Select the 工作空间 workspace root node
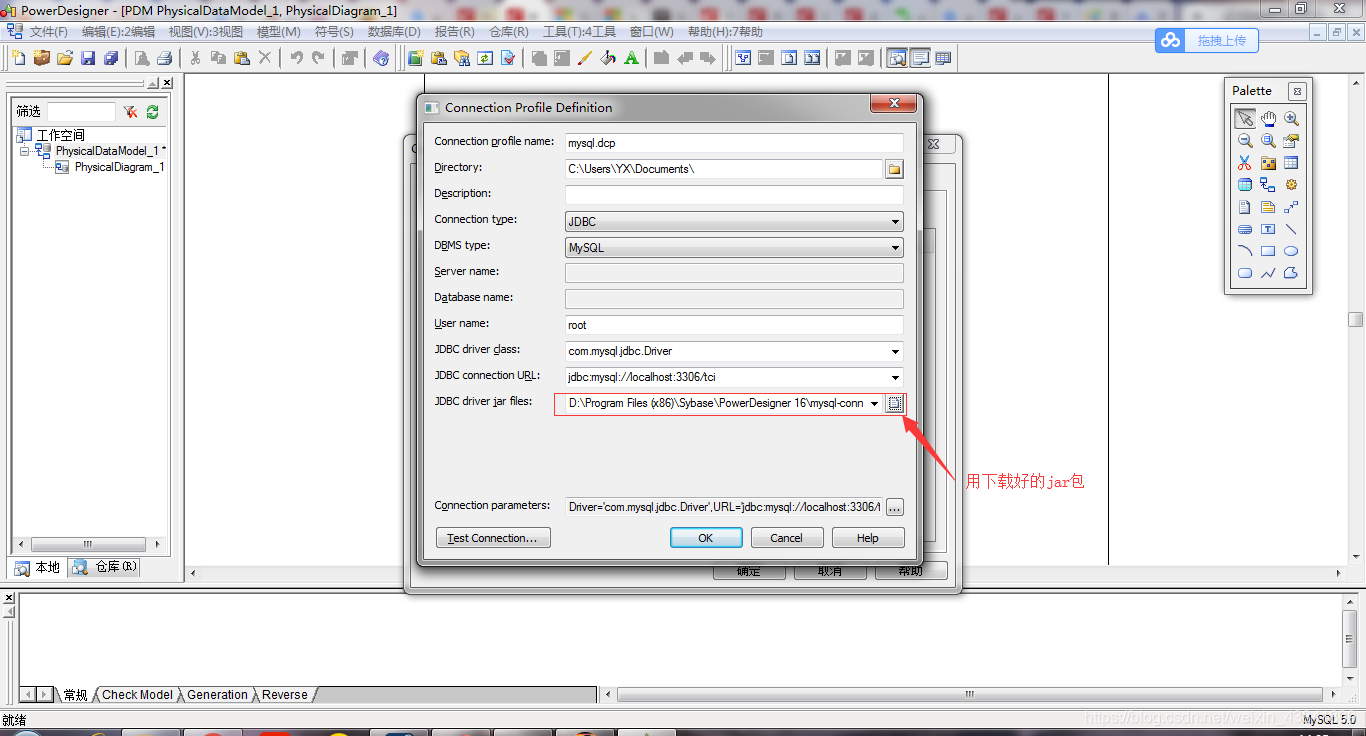The height and width of the screenshot is (736, 1366). (x=61, y=135)
